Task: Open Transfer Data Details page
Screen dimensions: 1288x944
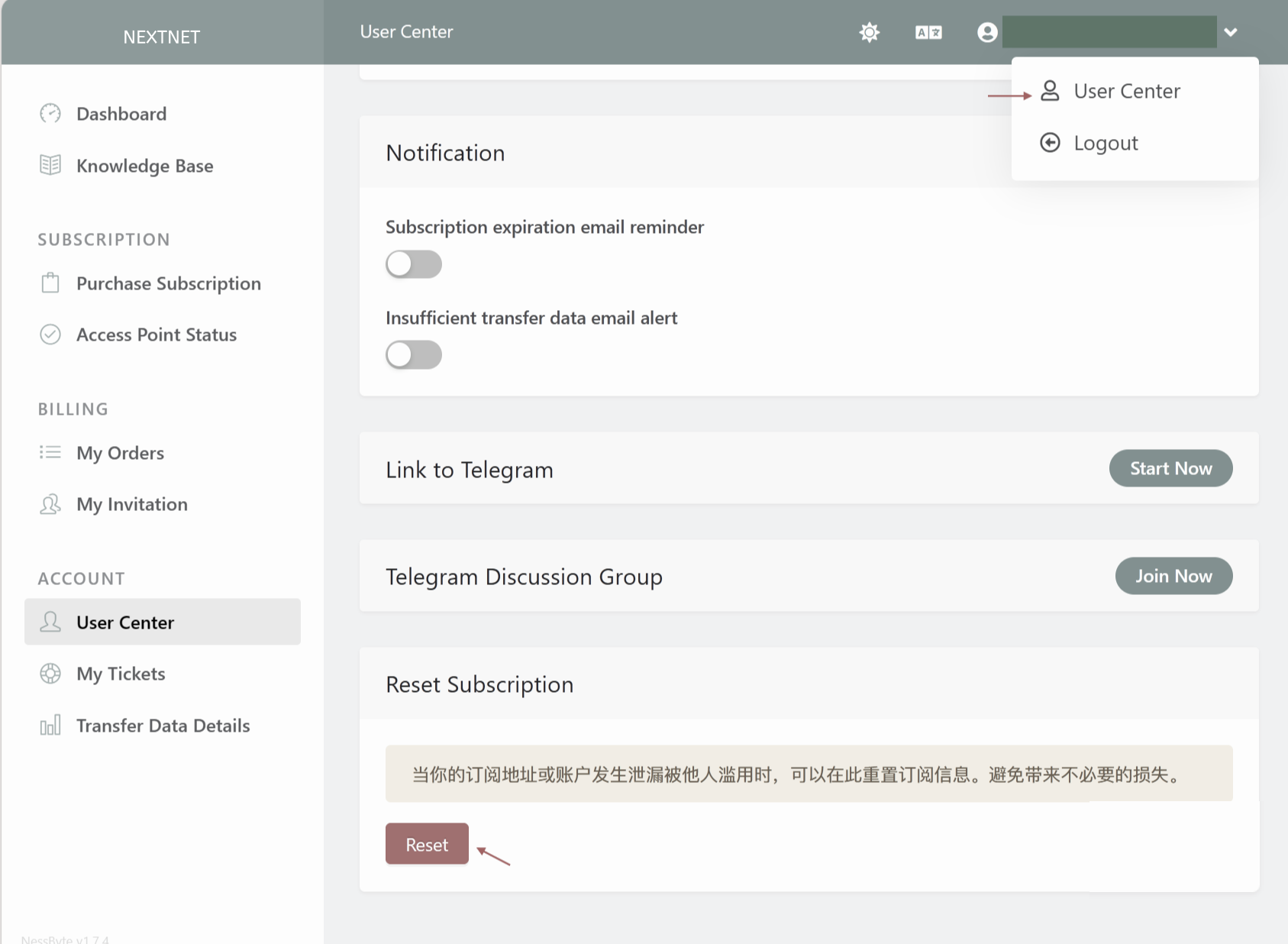Action: tap(163, 726)
